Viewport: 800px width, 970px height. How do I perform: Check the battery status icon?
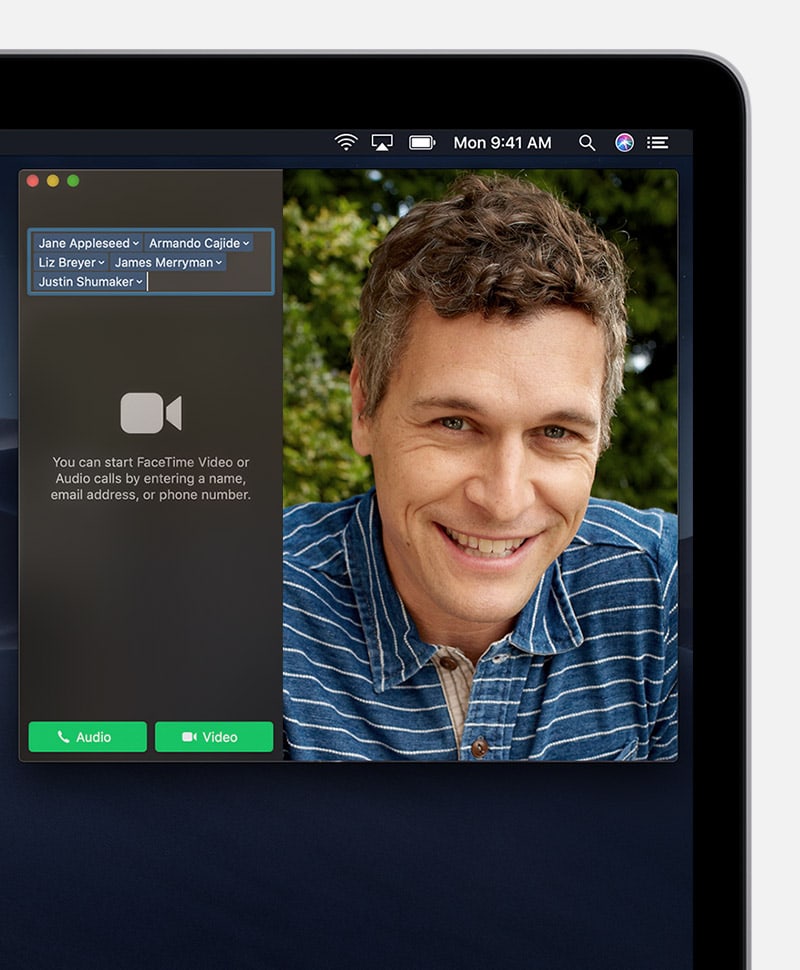coord(422,142)
